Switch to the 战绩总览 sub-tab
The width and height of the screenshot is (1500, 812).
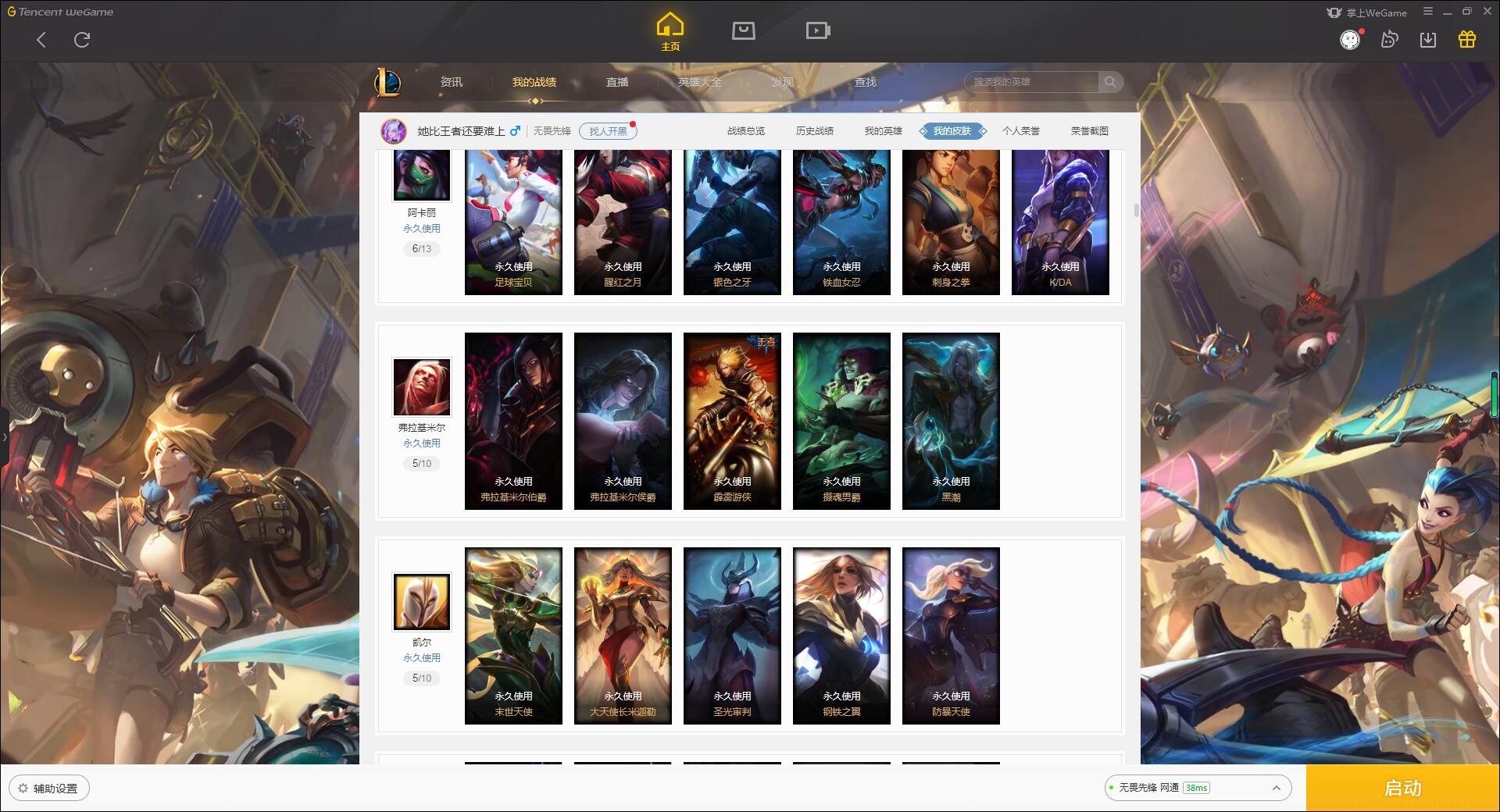coord(746,131)
